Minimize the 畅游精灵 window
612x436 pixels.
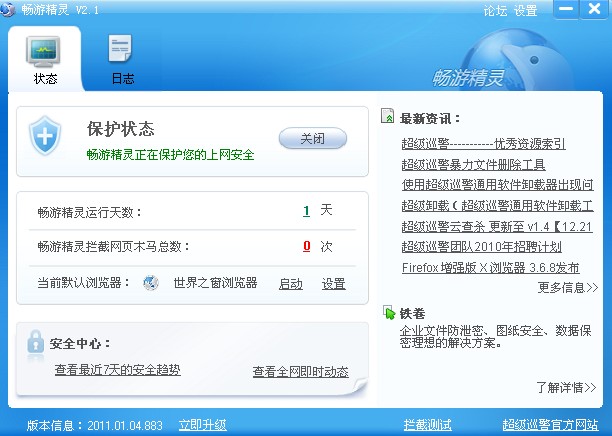pos(566,9)
